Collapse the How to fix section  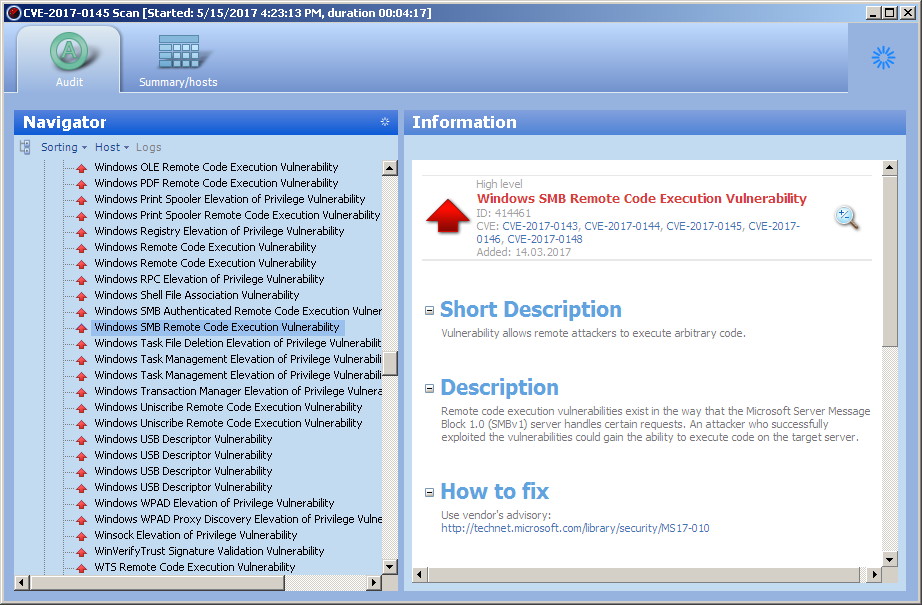tap(429, 493)
